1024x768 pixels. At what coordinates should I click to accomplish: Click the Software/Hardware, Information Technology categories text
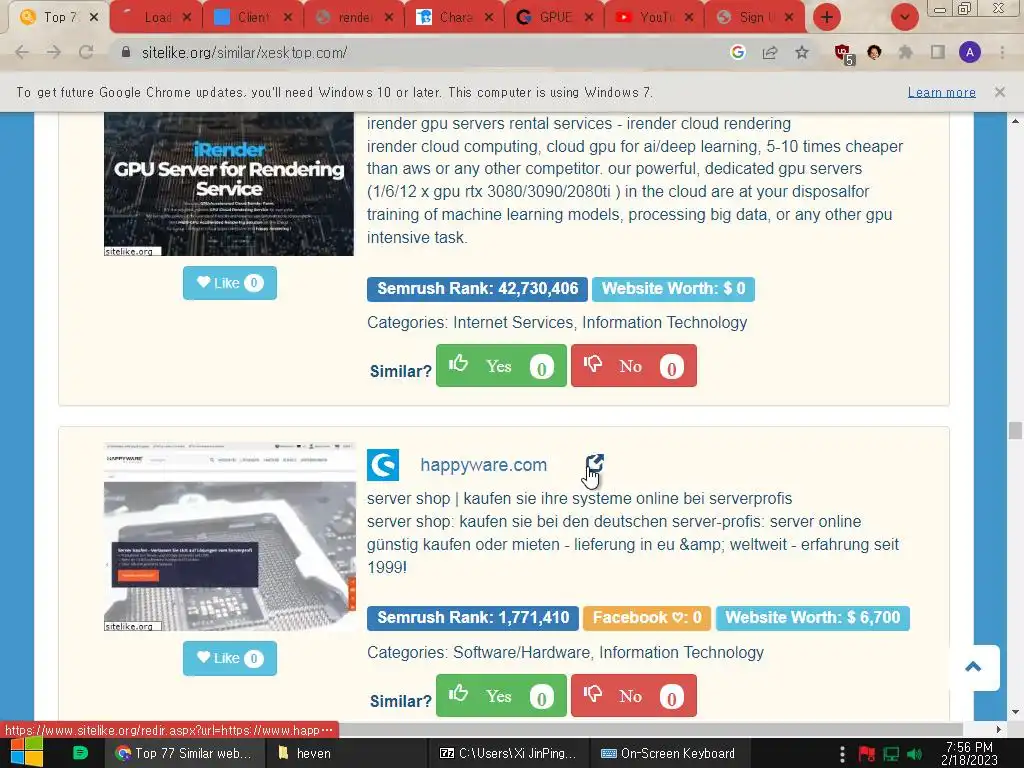tap(609, 652)
